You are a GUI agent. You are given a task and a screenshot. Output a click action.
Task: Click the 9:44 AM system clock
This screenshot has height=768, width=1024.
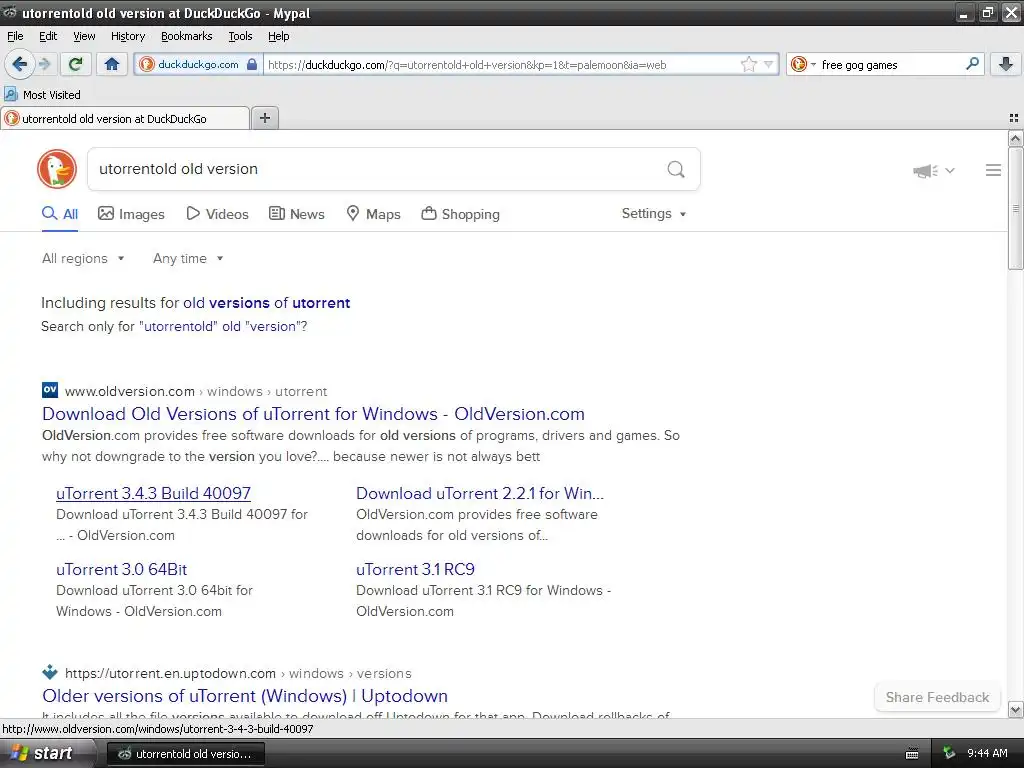(x=987, y=753)
